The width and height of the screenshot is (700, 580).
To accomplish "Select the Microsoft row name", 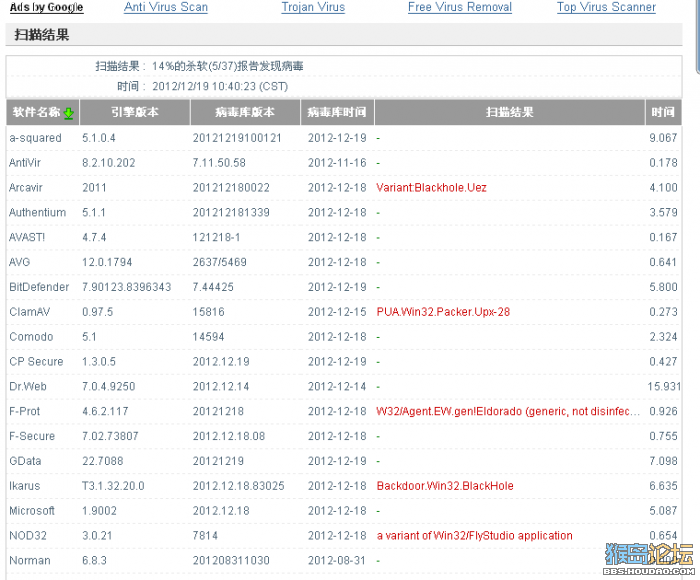I will click(x=32, y=511).
